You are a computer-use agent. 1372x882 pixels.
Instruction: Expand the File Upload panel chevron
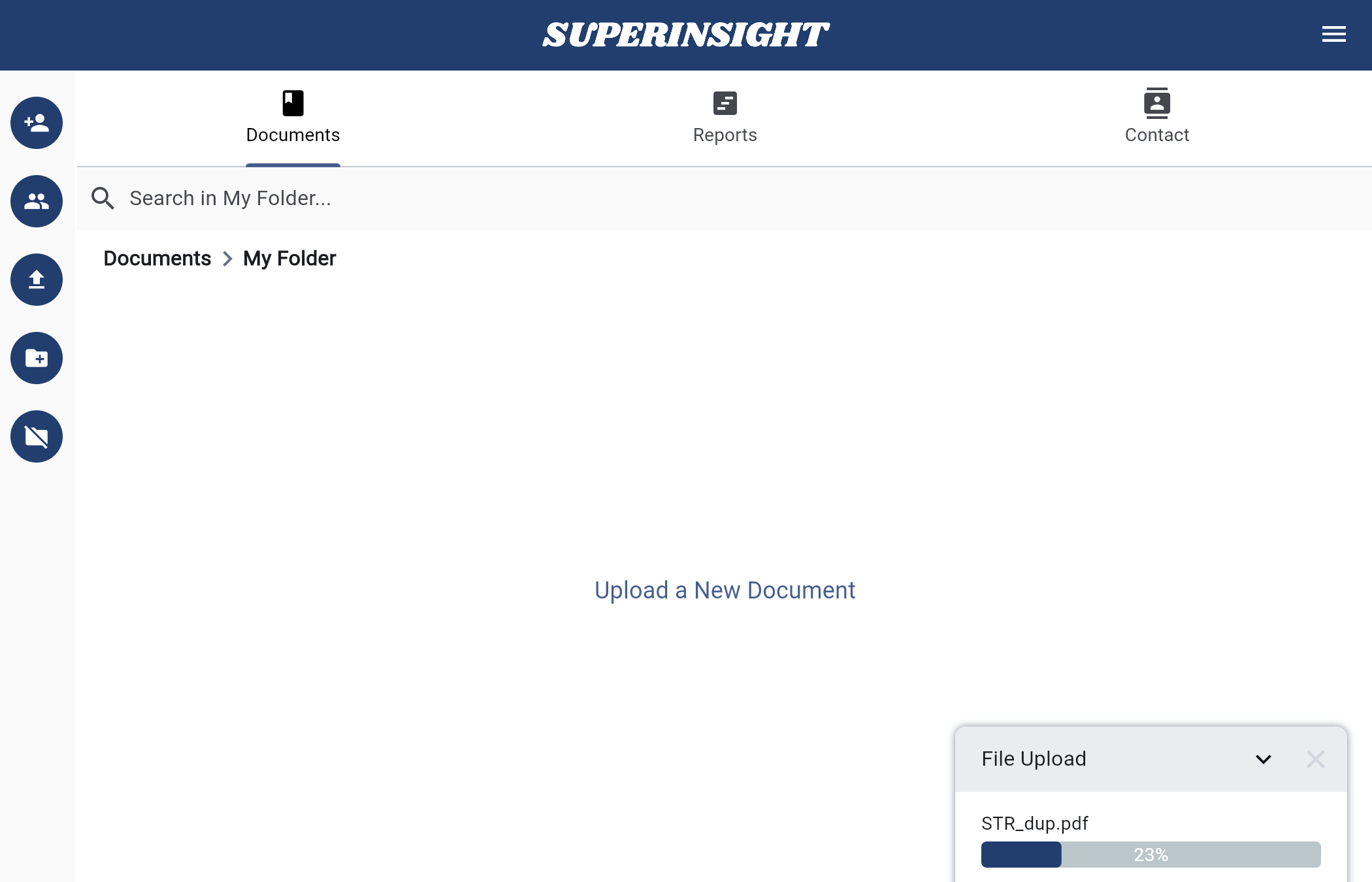[1264, 759]
